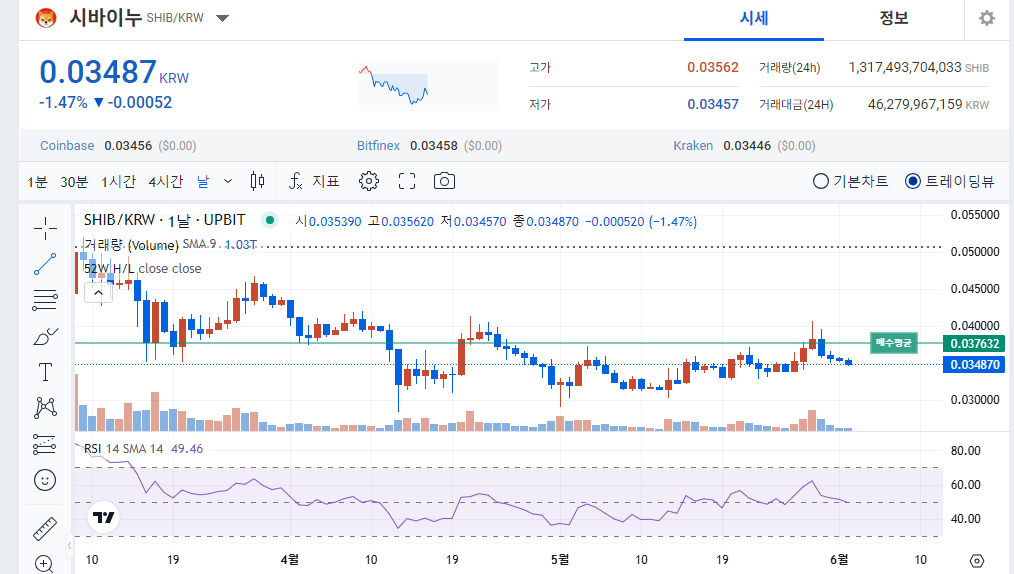Image resolution: width=1014 pixels, height=574 pixels.
Task: Open the emoji icons tool
Action: coord(45,480)
